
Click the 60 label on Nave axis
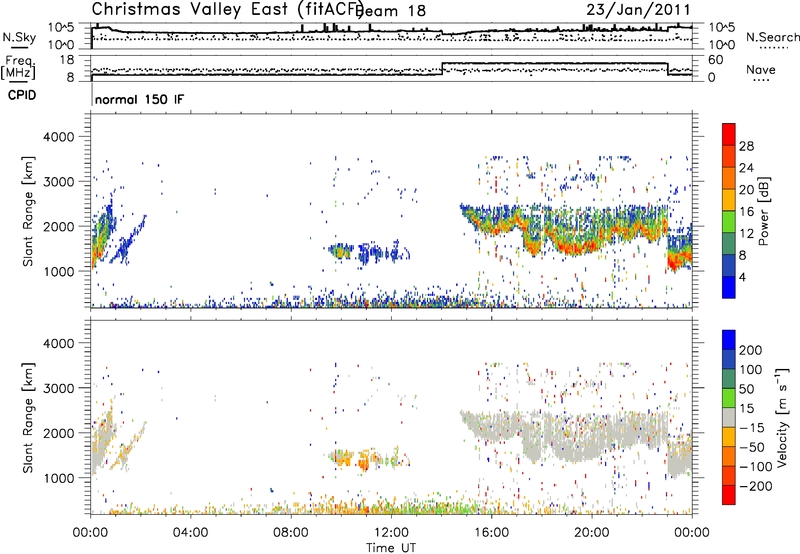point(716,60)
